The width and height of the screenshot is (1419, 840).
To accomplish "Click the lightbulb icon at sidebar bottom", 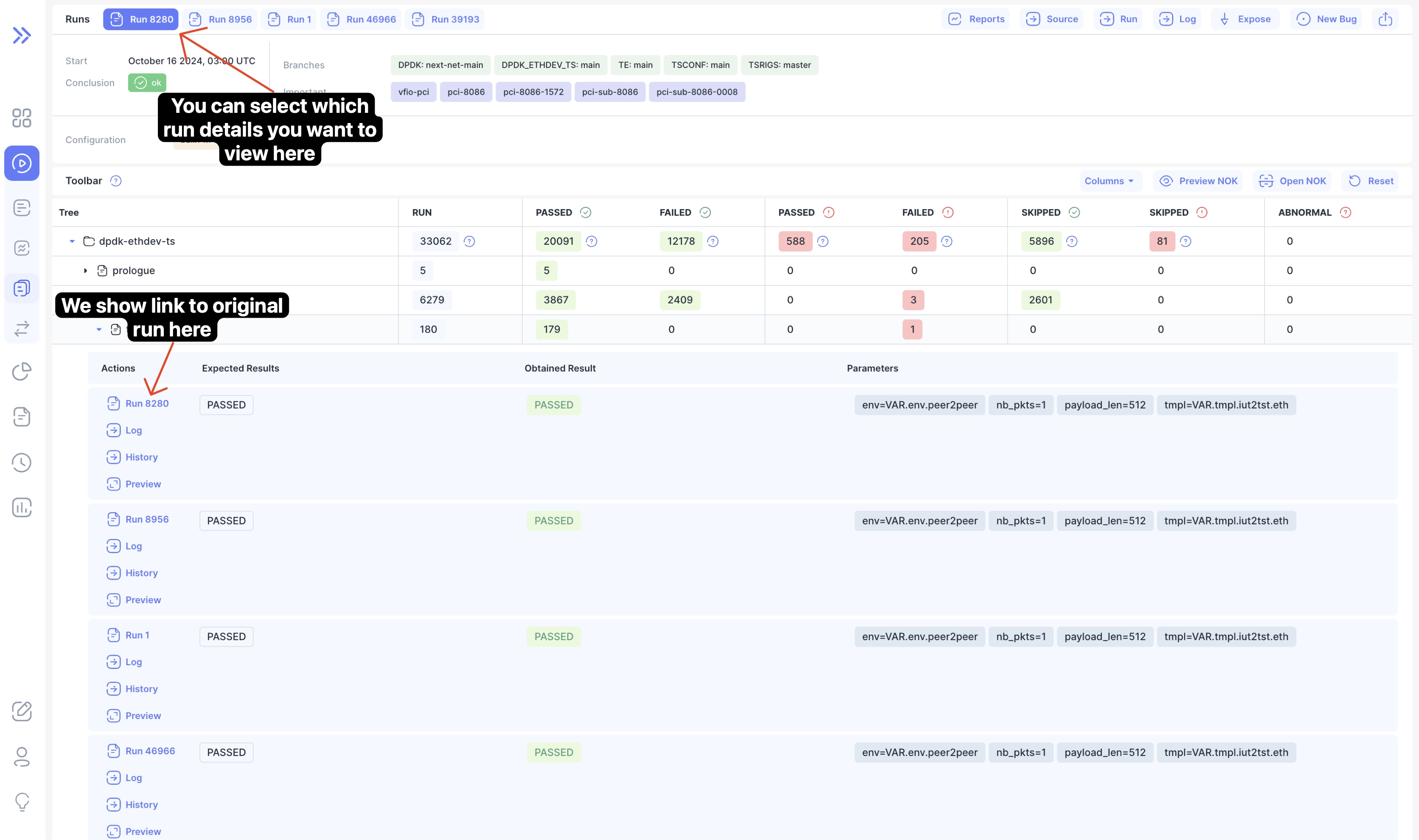I will [x=22, y=802].
